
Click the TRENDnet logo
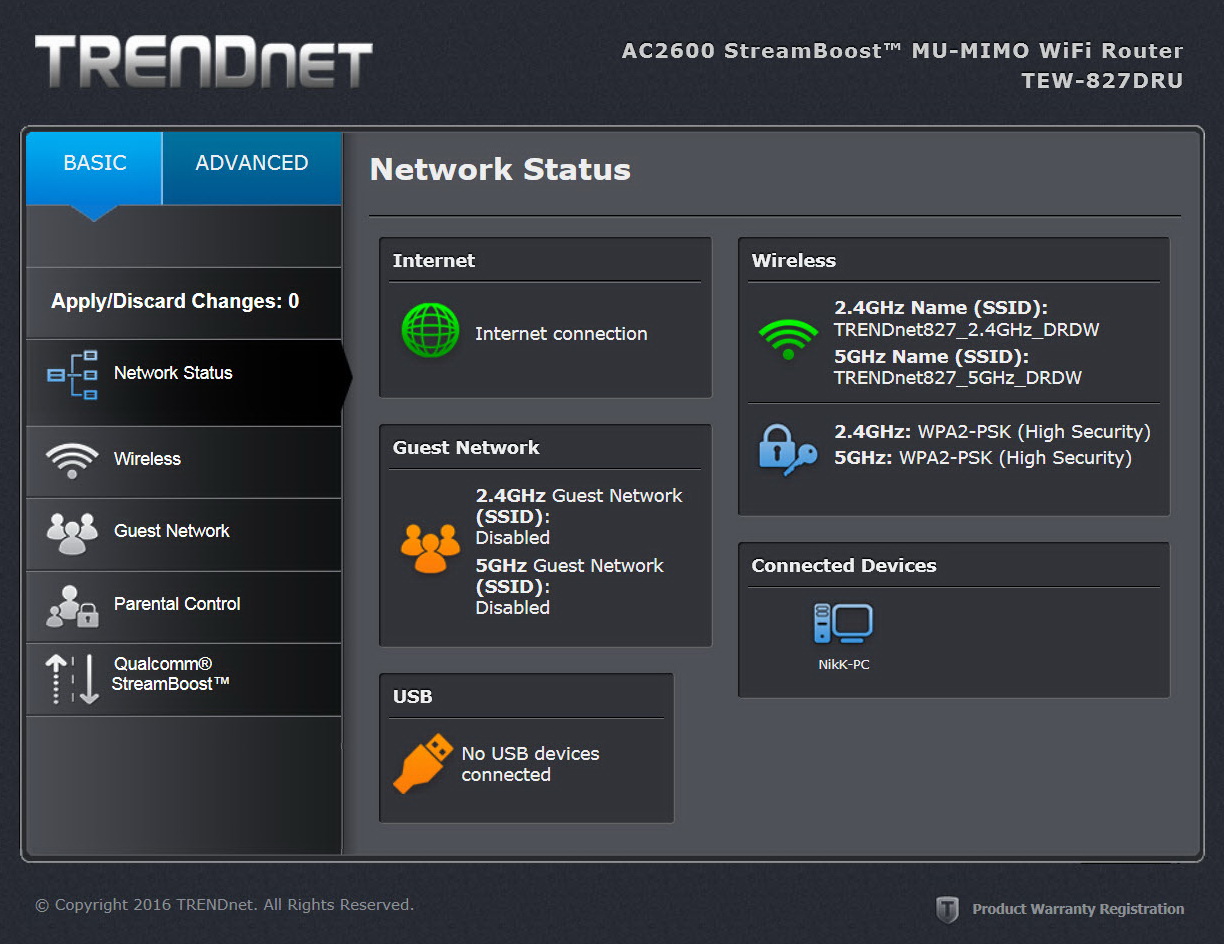204,62
